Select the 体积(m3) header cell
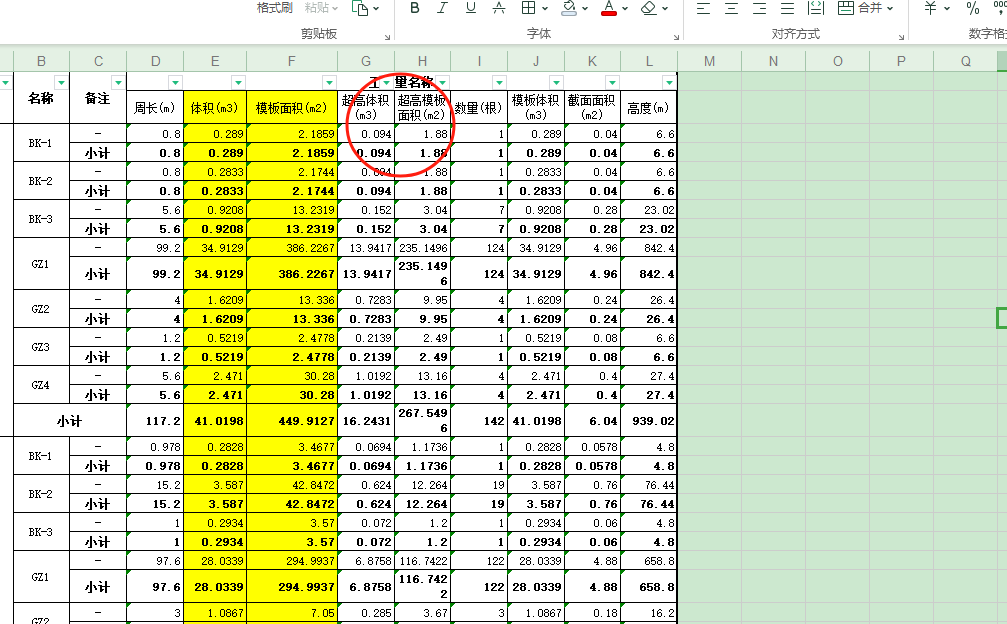Screen dimensions: 1007x624 point(215,107)
